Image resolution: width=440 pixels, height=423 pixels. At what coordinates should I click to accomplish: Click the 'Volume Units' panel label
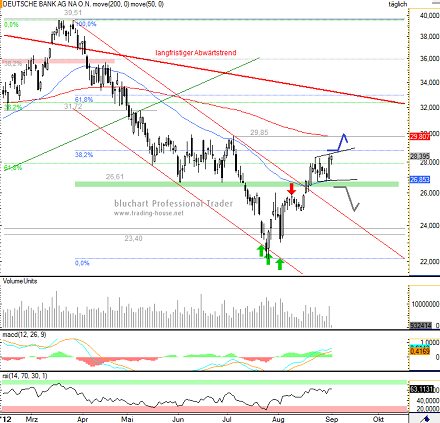(20, 281)
